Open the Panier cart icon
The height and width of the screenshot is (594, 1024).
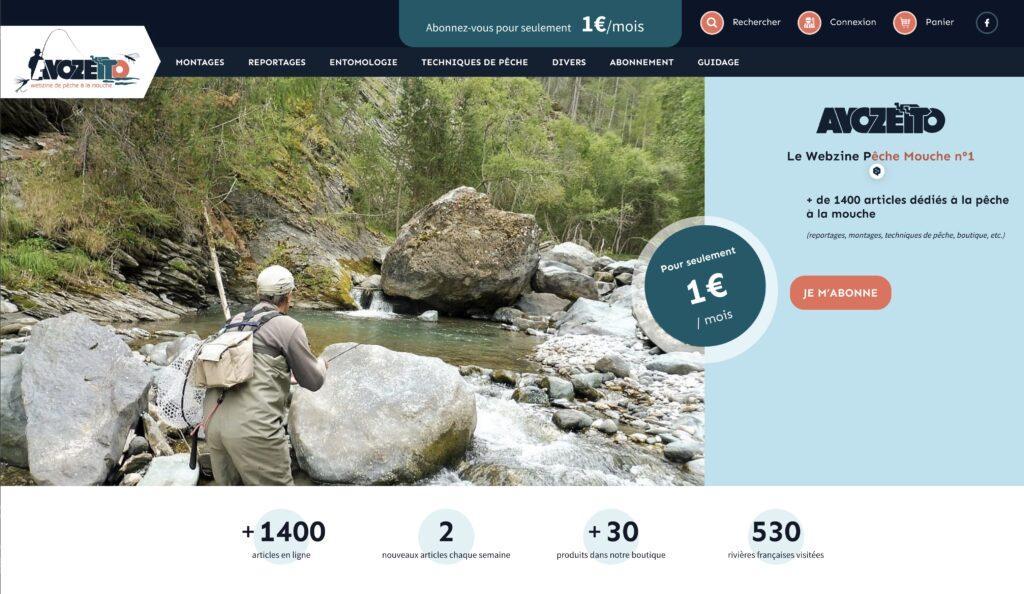coord(905,23)
